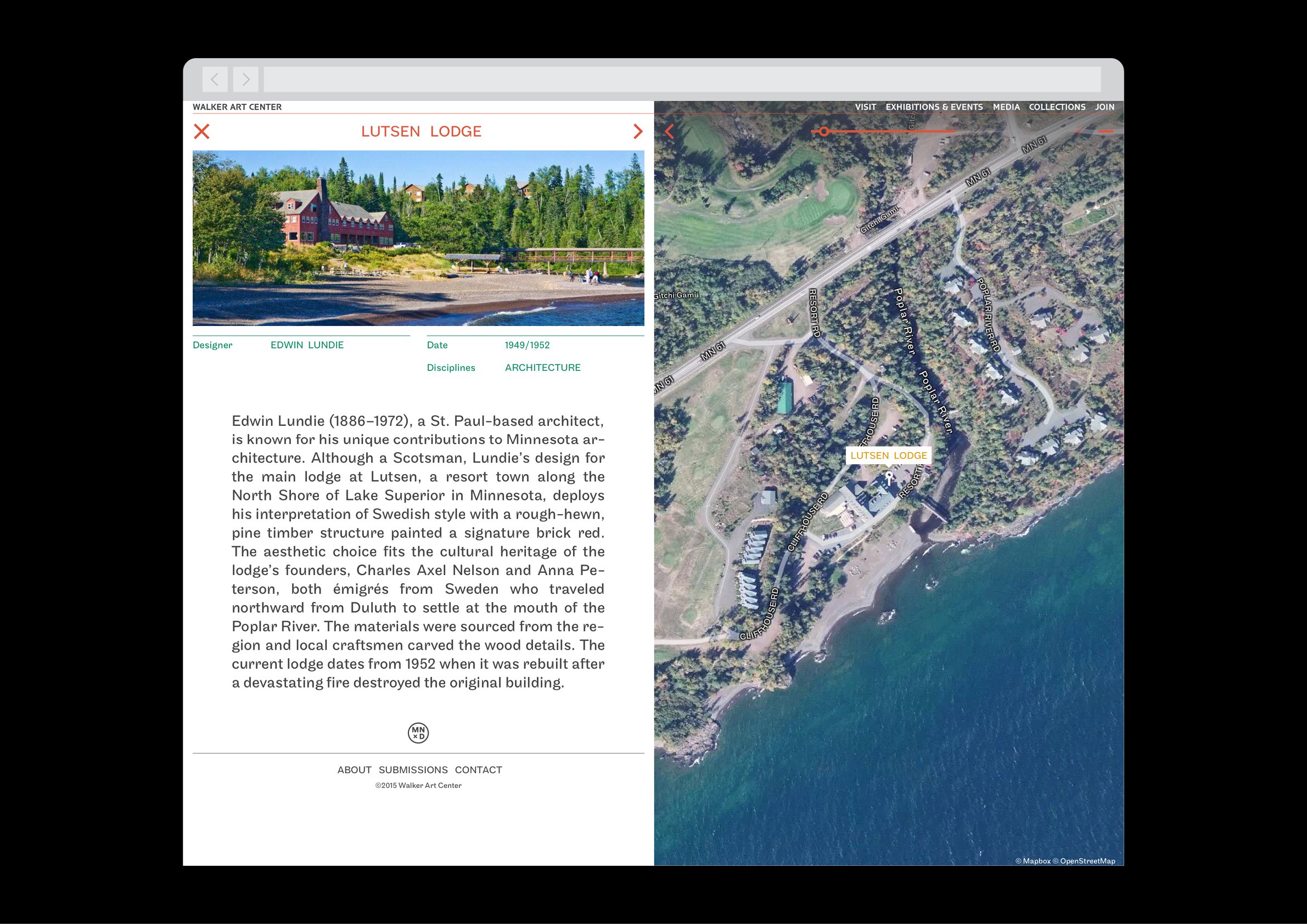Image resolution: width=1307 pixels, height=924 pixels.
Task: Open the Collections menu item
Action: [1057, 107]
